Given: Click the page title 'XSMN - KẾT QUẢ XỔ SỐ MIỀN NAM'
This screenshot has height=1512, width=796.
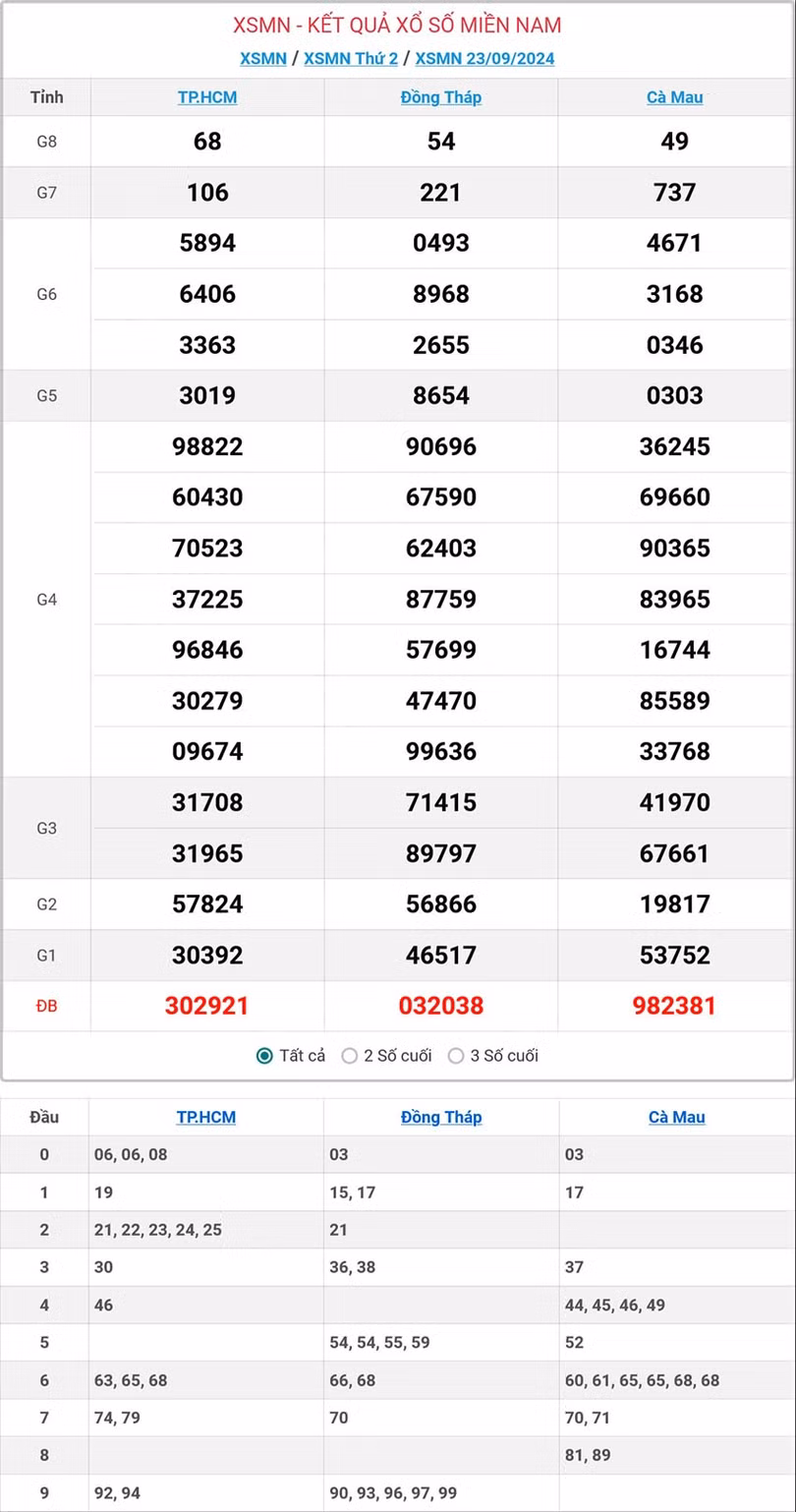Looking at the screenshot, I should tap(398, 26).
